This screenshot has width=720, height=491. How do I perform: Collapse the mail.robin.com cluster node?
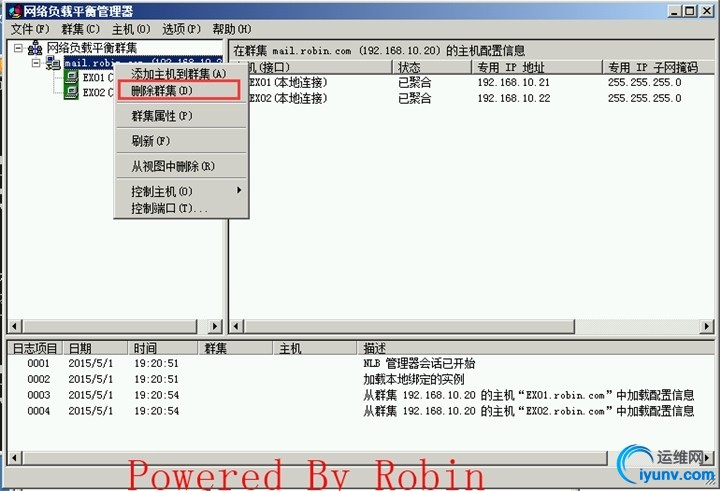(x=36, y=63)
